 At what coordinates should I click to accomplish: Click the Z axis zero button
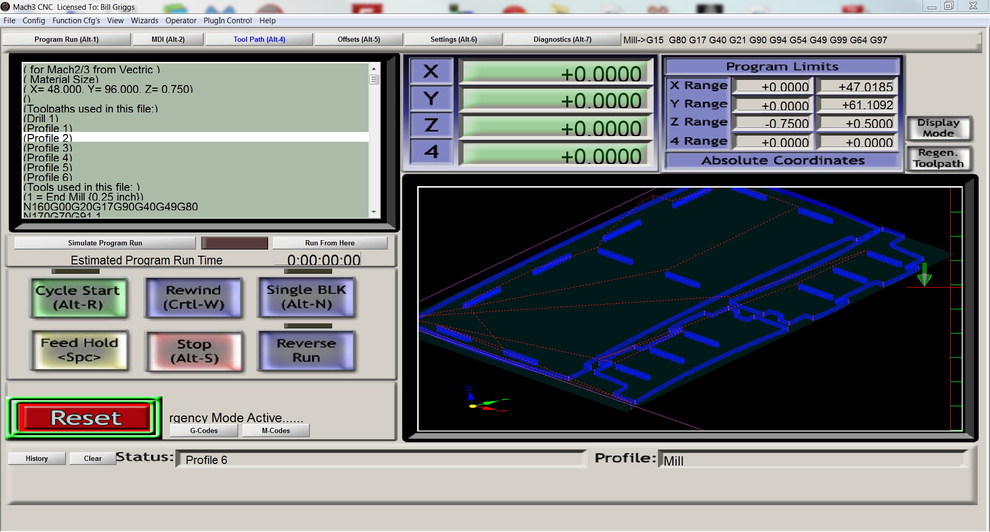pyautogui.click(x=431, y=126)
